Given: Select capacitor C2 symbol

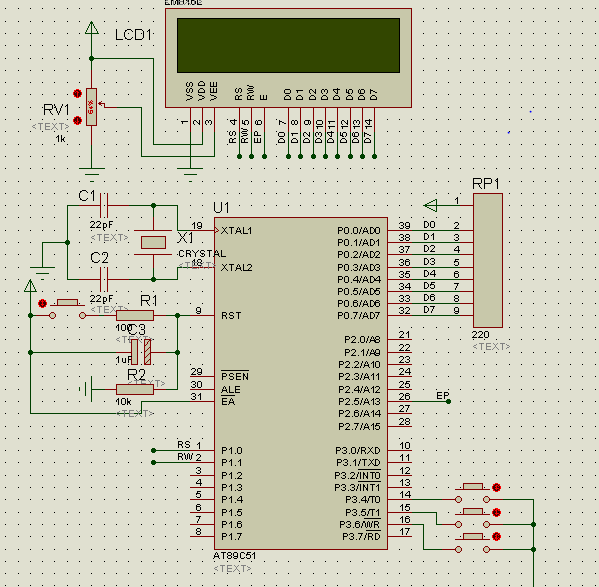Looking at the screenshot, I should click(104, 280).
